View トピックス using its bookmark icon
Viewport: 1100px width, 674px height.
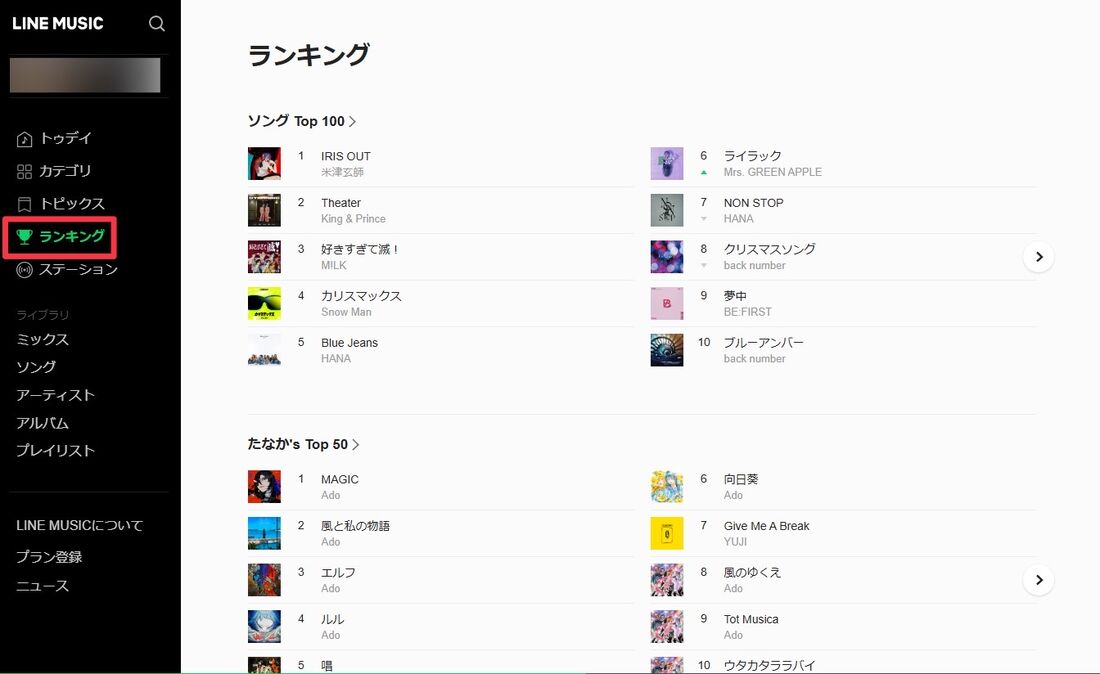22,204
